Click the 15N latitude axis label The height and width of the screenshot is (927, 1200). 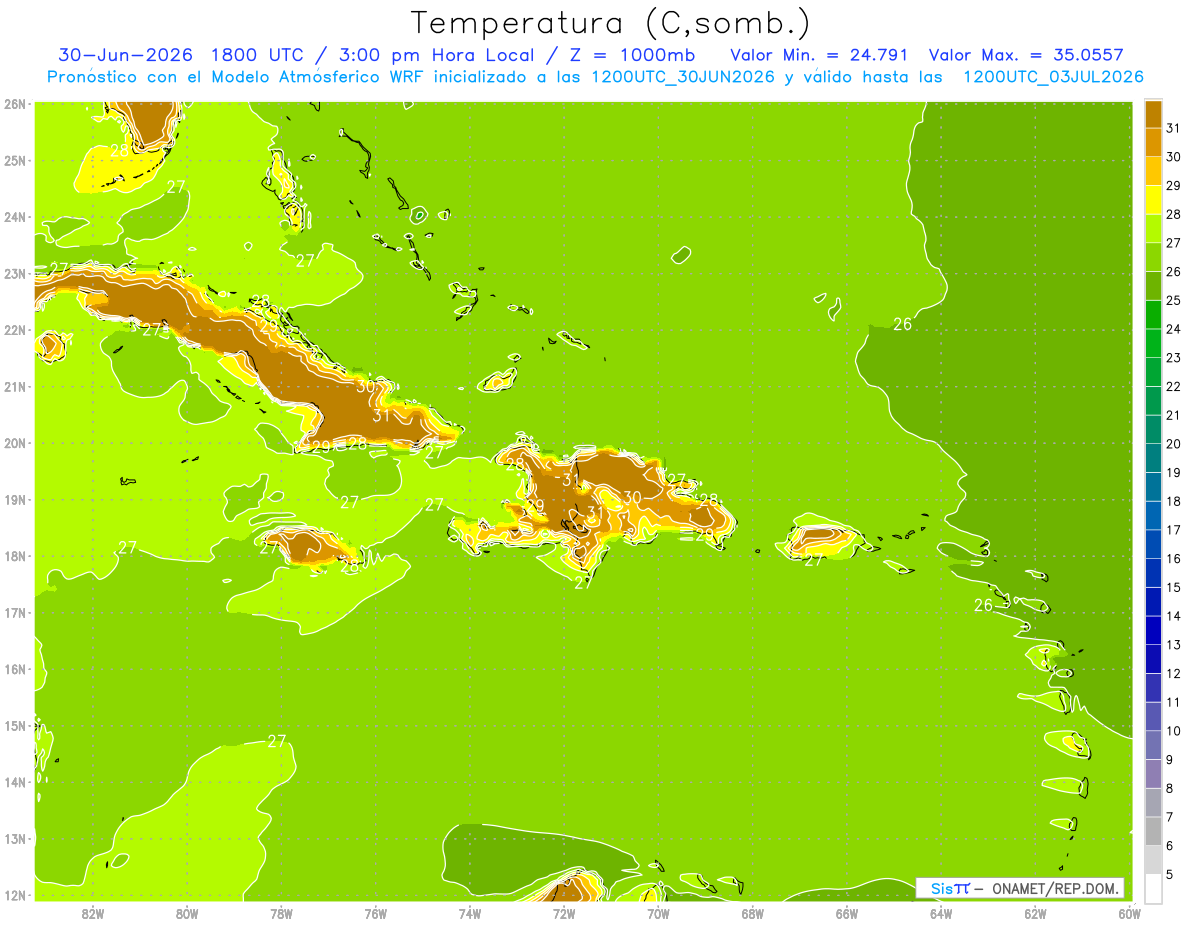(15, 726)
